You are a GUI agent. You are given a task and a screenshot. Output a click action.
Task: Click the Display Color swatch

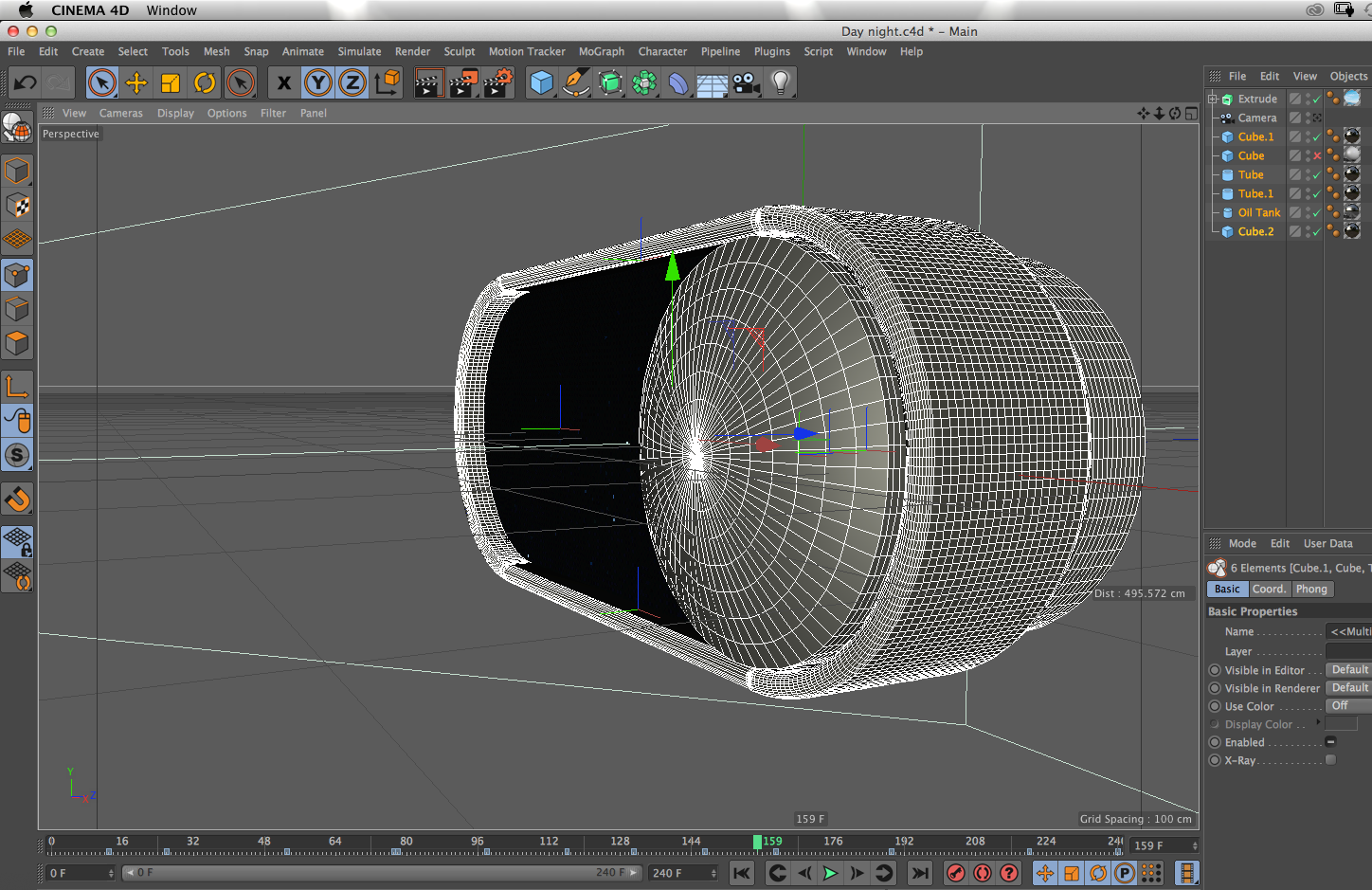coord(1341,724)
